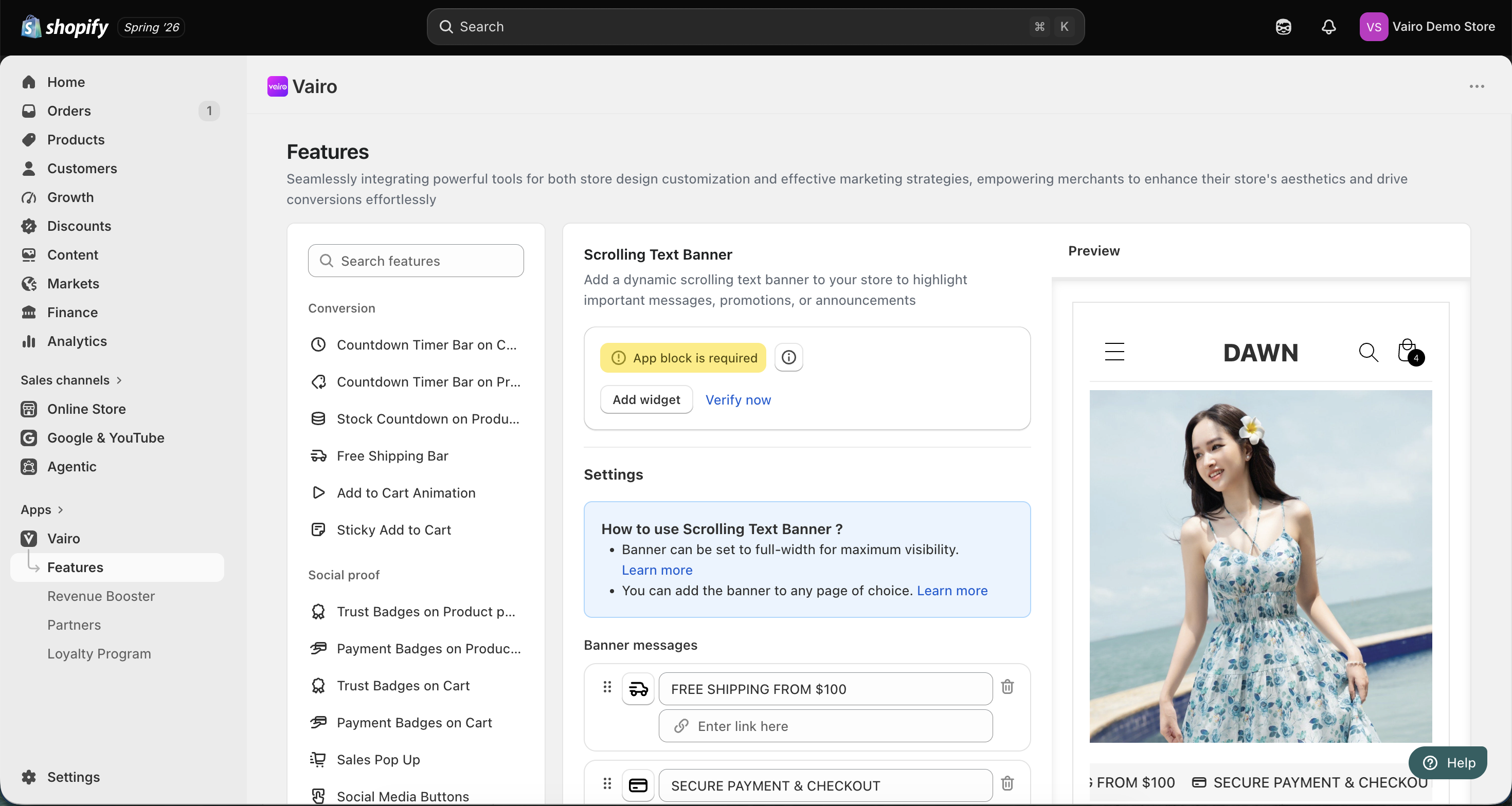The image size is (1512, 806).
Task: Click the Search features input field
Action: click(416, 261)
